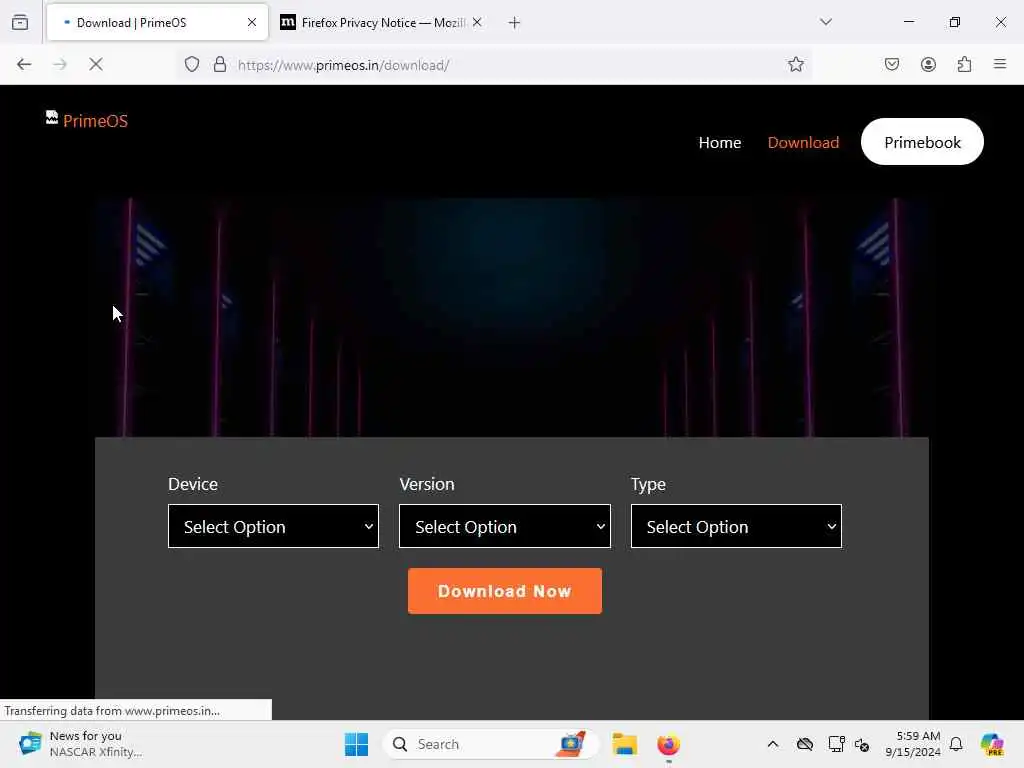
Task: Bookmark this page with star icon
Action: tap(795, 64)
